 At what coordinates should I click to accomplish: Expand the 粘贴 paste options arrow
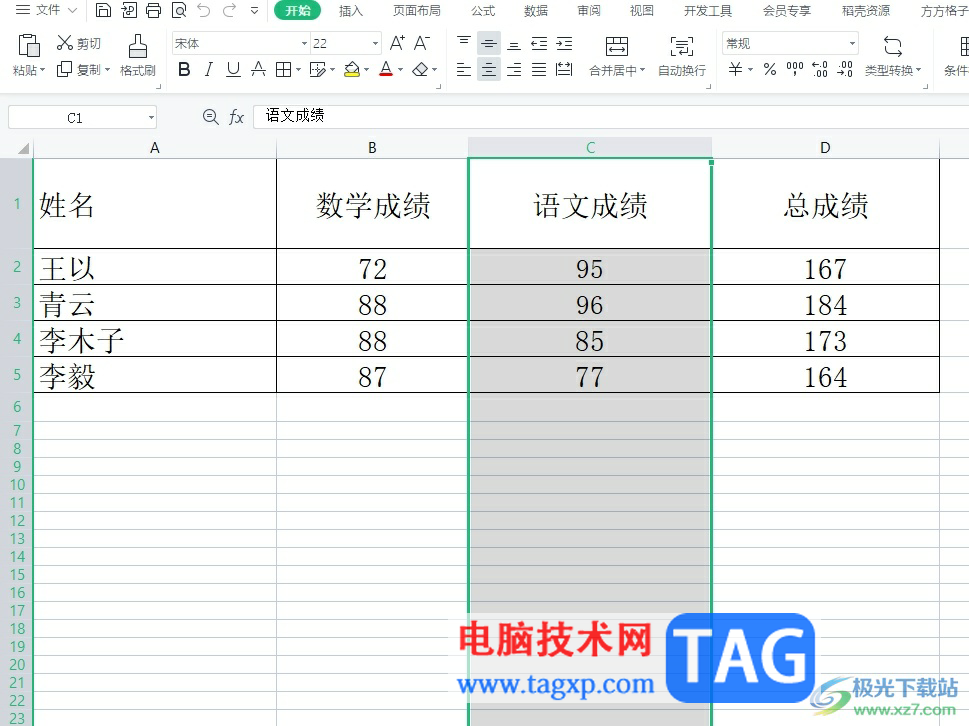point(43,70)
